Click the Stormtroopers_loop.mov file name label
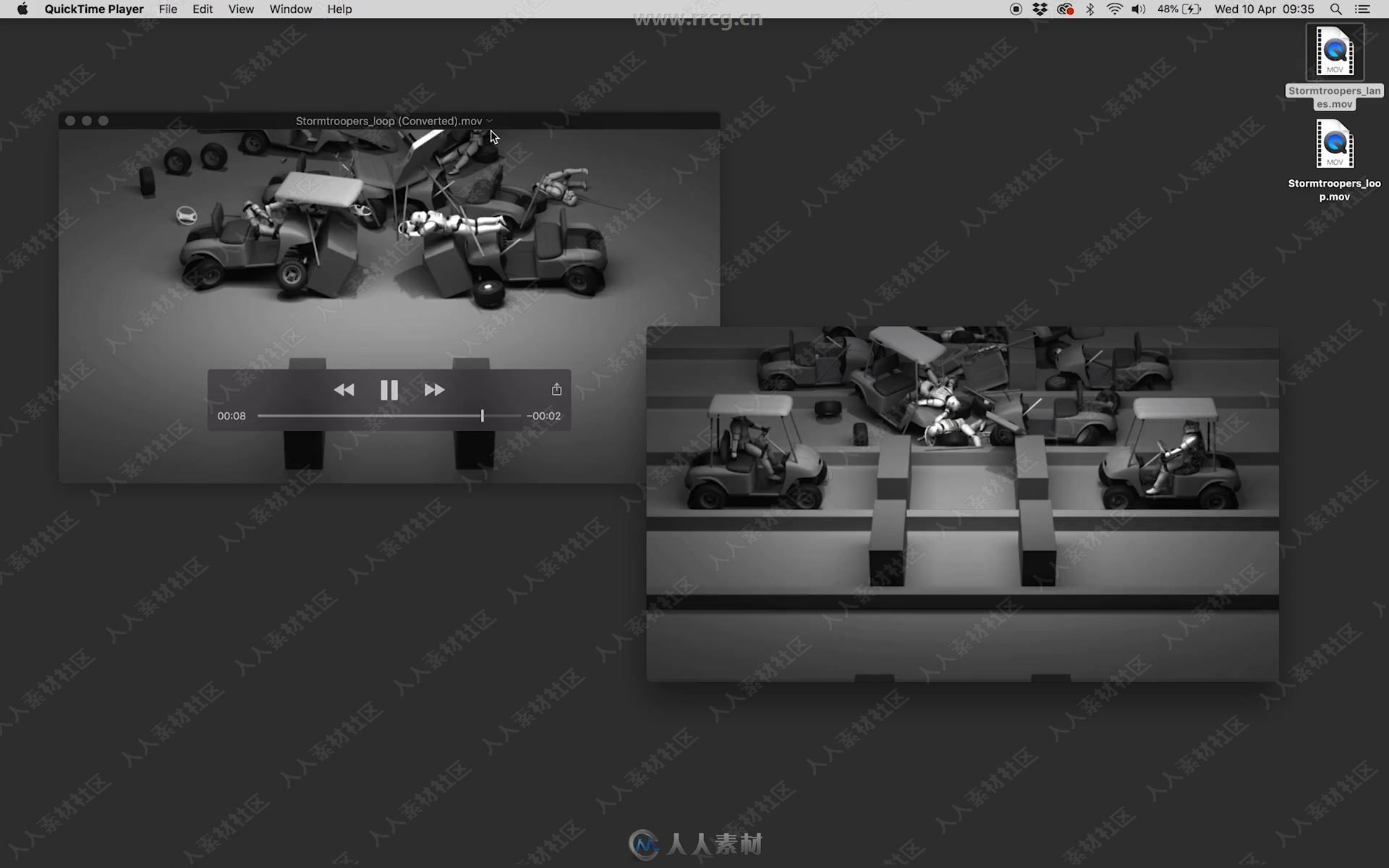Image resolution: width=1389 pixels, height=868 pixels. pyautogui.click(x=1335, y=190)
